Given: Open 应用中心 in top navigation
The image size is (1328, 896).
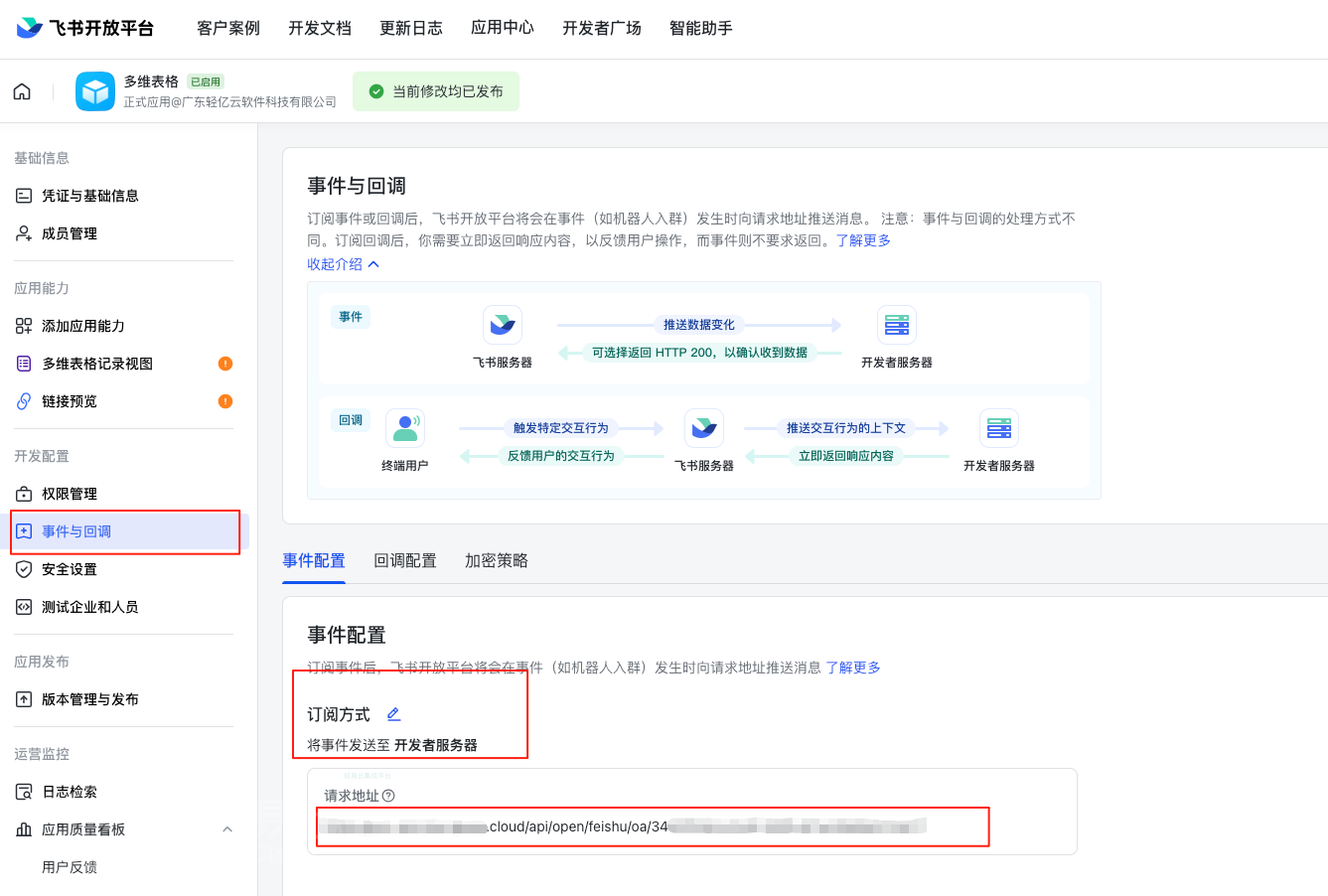Looking at the screenshot, I should pyautogui.click(x=503, y=28).
